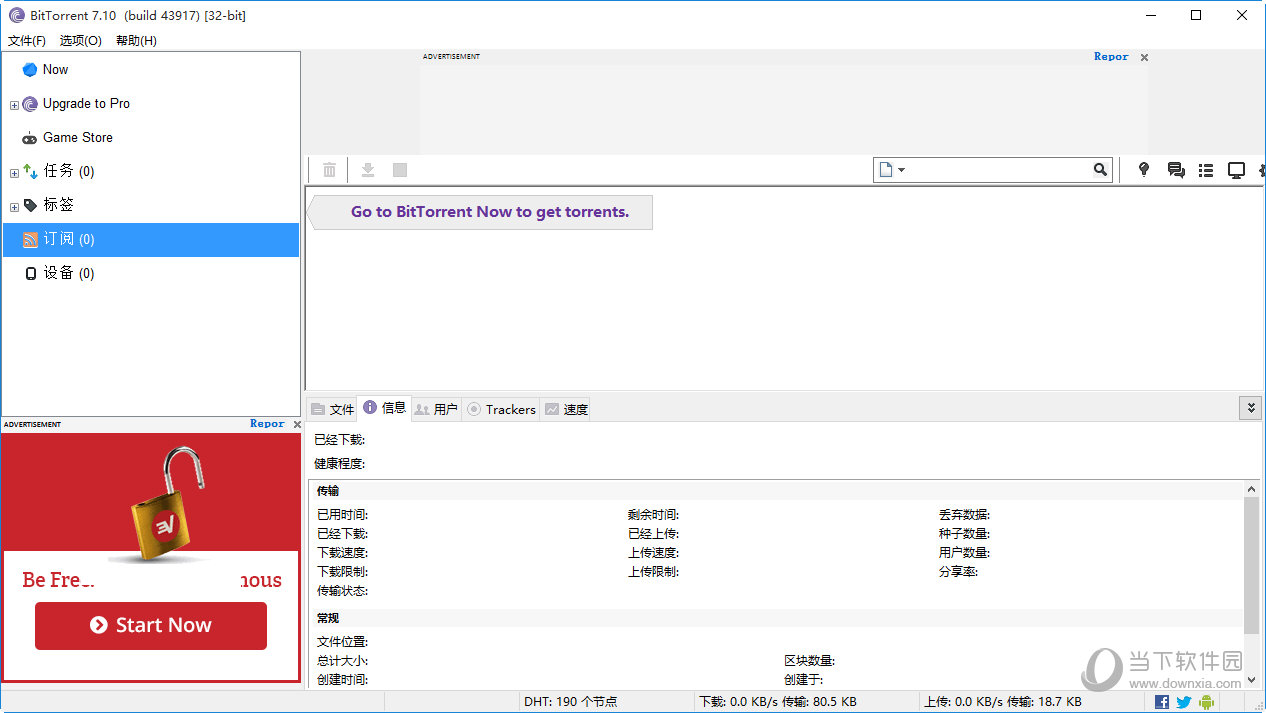Select 设备 (0) devices item
The width and height of the screenshot is (1266, 713).
151,273
